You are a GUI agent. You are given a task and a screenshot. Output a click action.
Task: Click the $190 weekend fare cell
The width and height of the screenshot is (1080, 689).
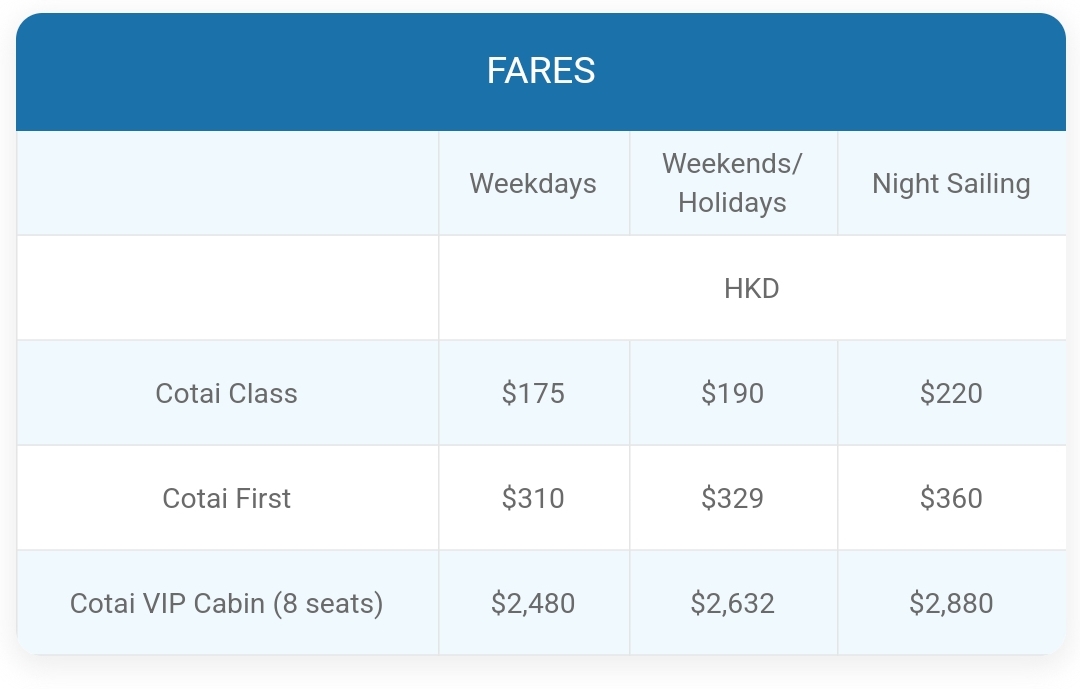(732, 393)
